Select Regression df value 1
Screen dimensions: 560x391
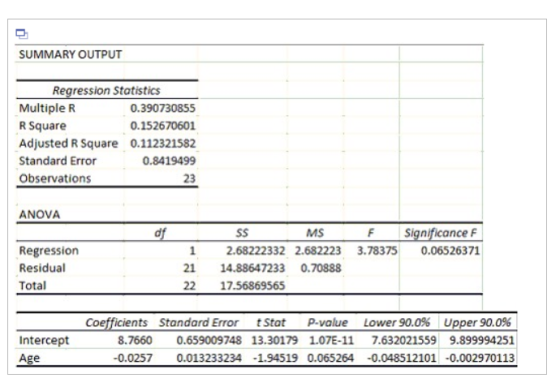pyautogui.click(x=192, y=250)
